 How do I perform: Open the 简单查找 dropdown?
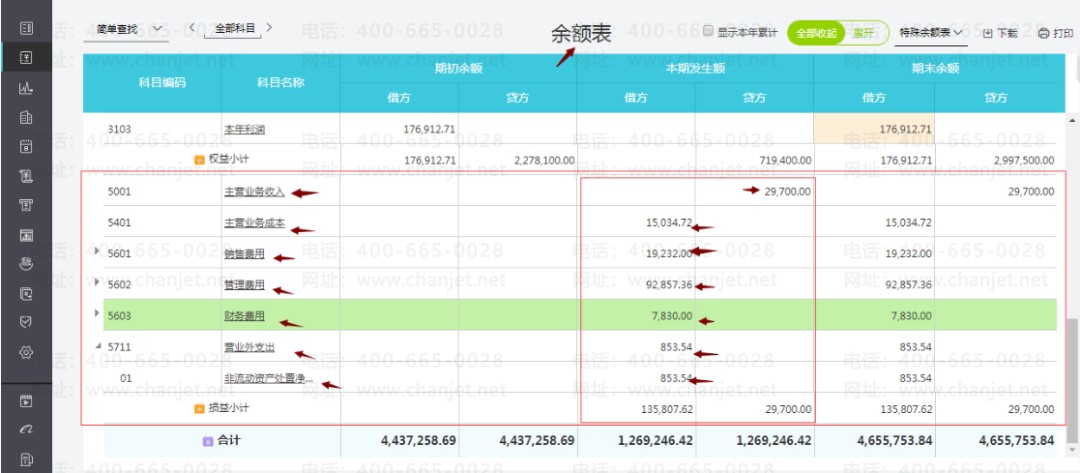(x=125, y=29)
